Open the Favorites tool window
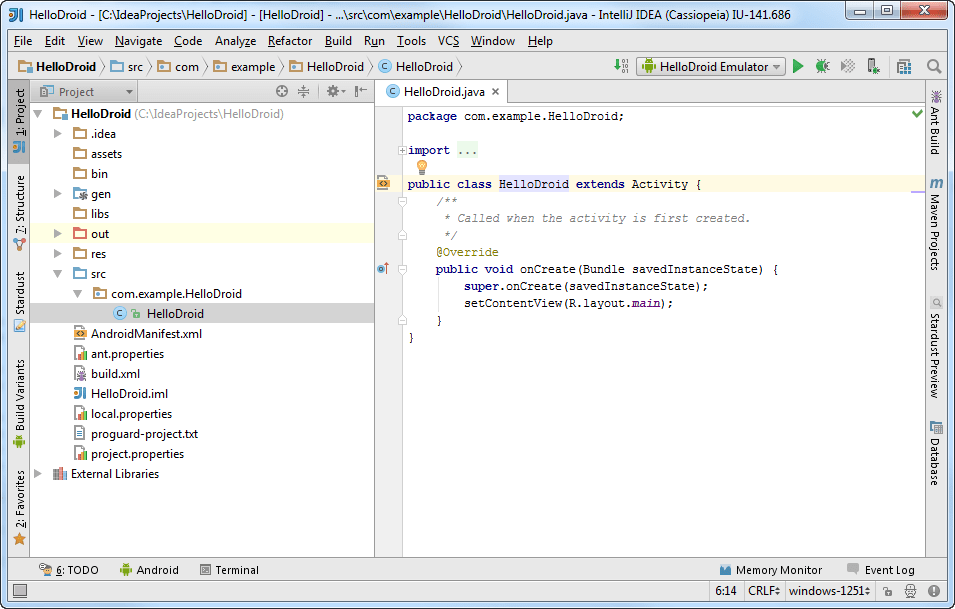Screen dimensions: 955x609 [19, 507]
